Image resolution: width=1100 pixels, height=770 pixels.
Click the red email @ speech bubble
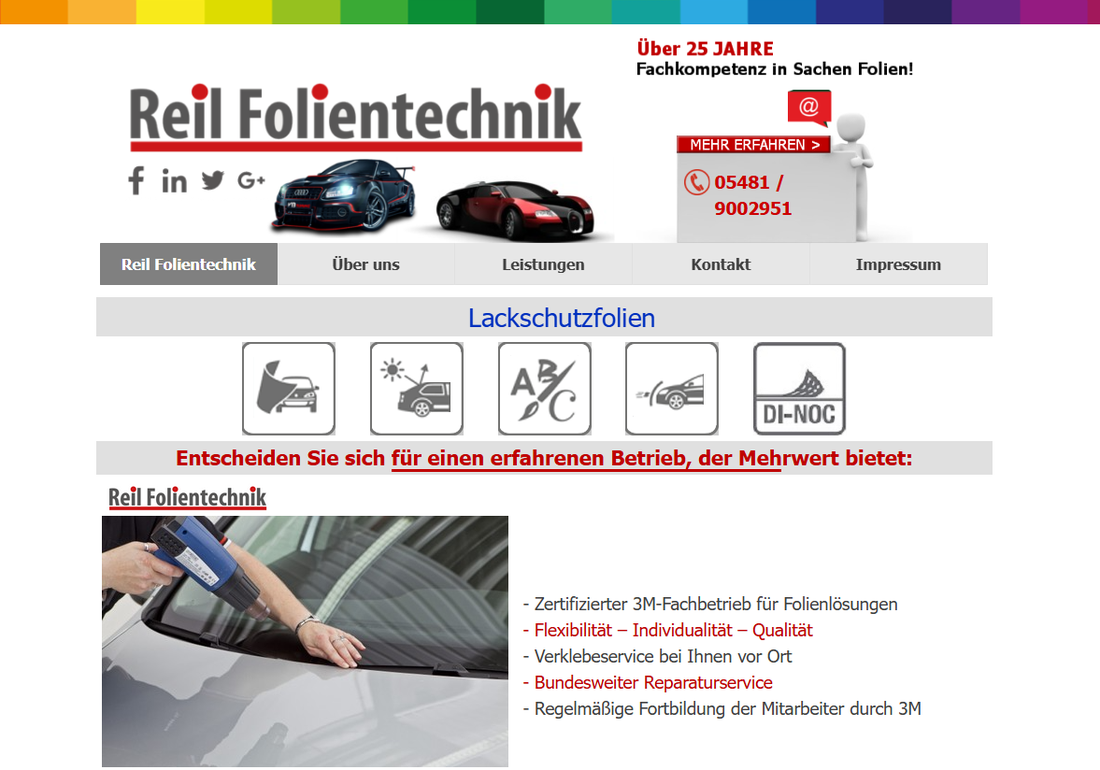pyautogui.click(x=809, y=107)
